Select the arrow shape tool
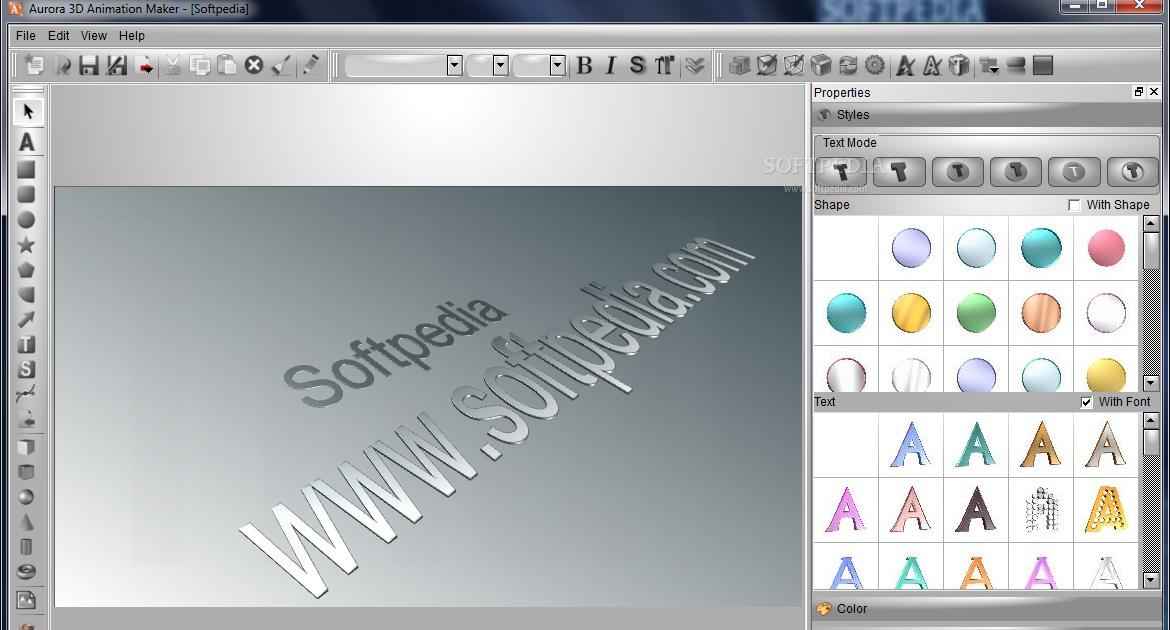 click(26, 319)
